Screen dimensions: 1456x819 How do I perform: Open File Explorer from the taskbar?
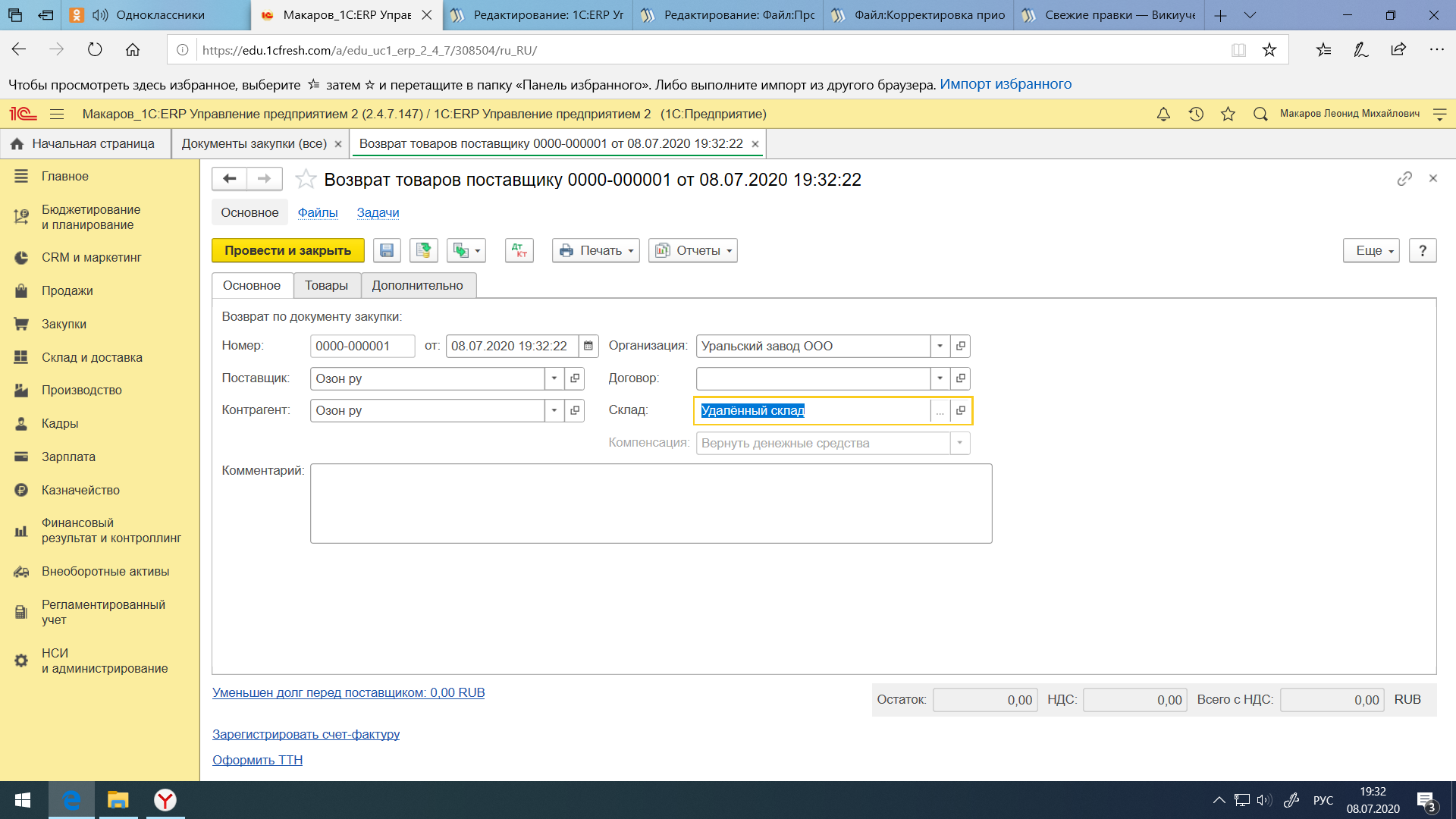118,800
